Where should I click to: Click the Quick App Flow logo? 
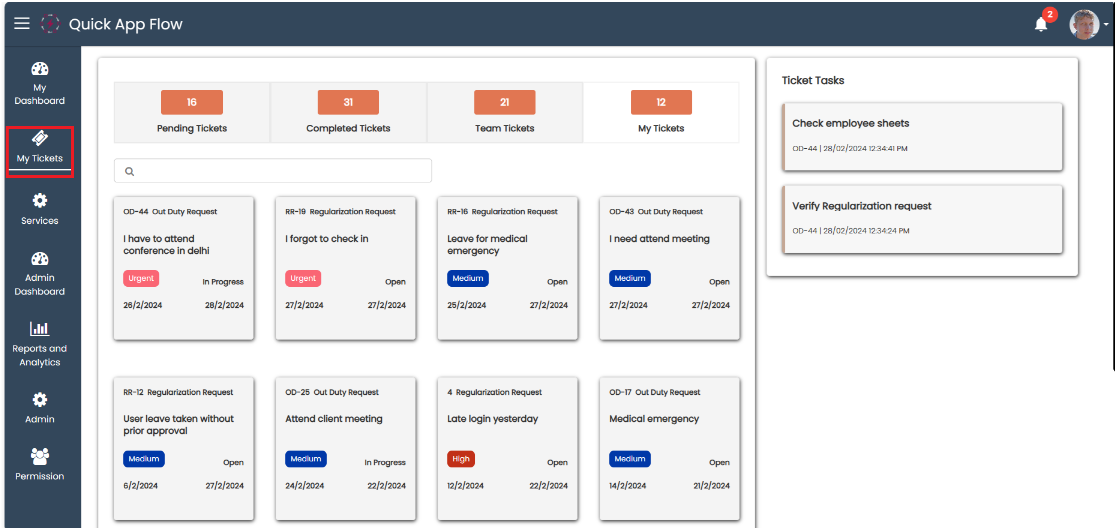click(50, 24)
